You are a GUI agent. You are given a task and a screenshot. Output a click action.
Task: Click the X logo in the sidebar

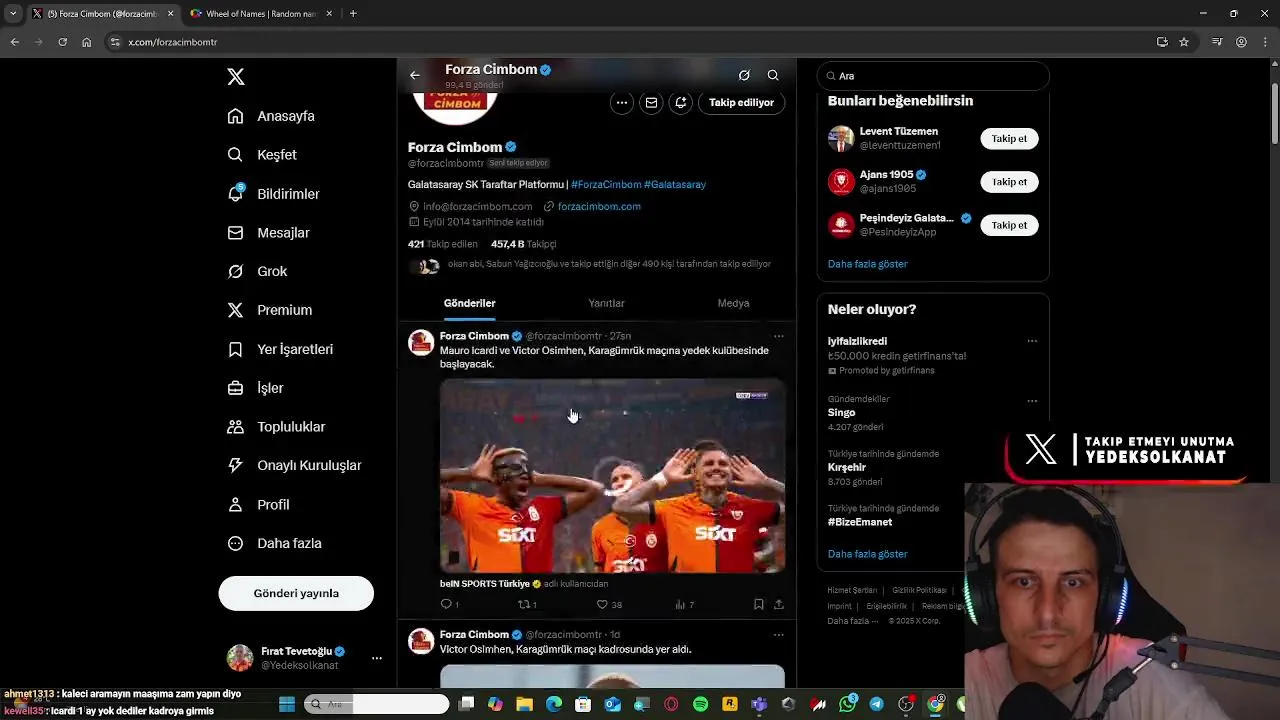point(236,77)
